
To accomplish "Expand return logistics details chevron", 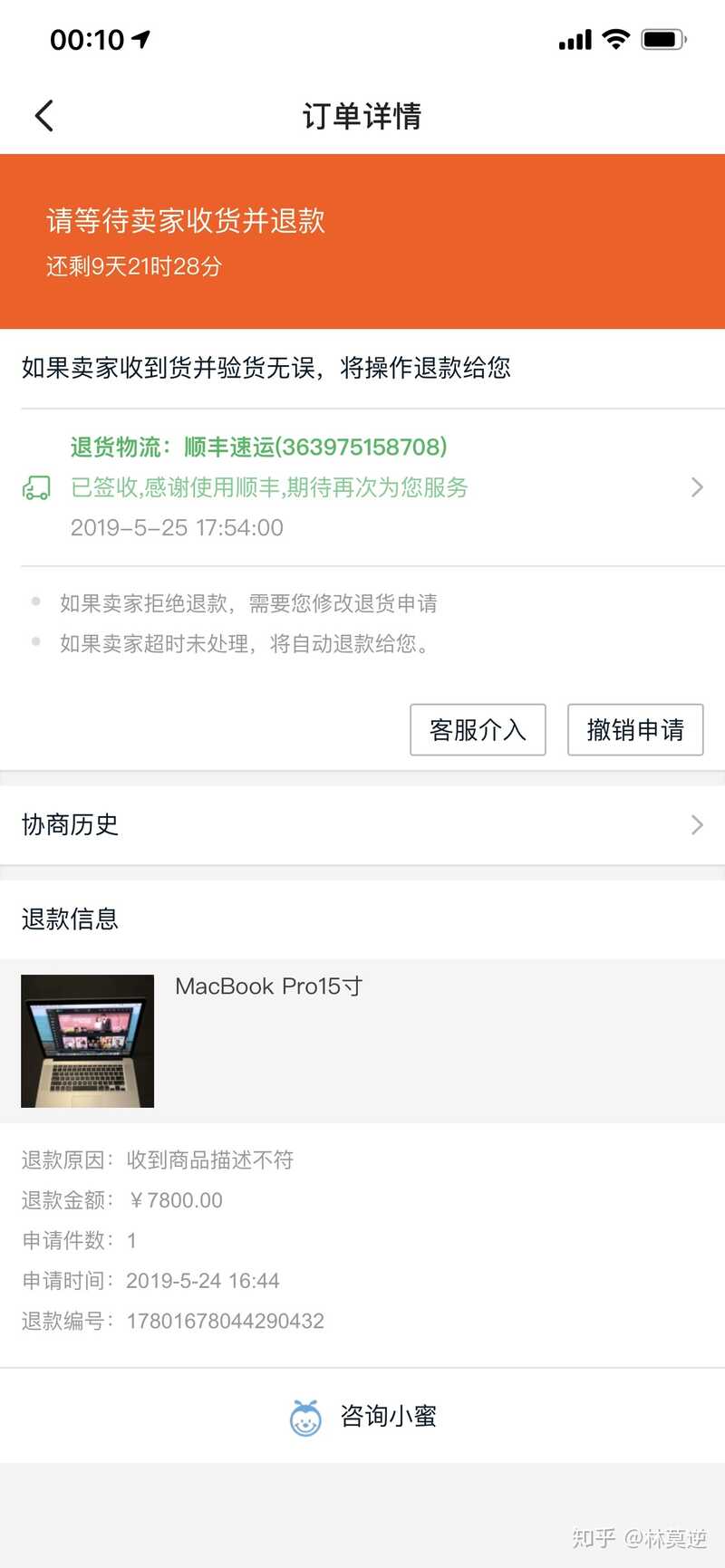I will [697, 487].
